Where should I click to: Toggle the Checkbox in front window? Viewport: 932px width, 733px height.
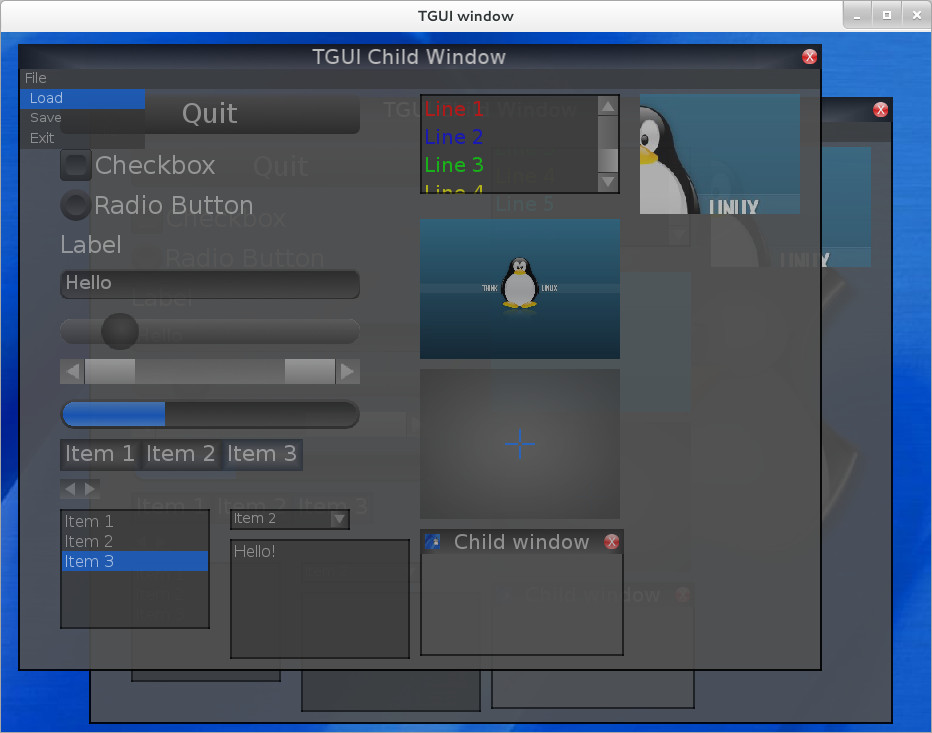(75, 165)
